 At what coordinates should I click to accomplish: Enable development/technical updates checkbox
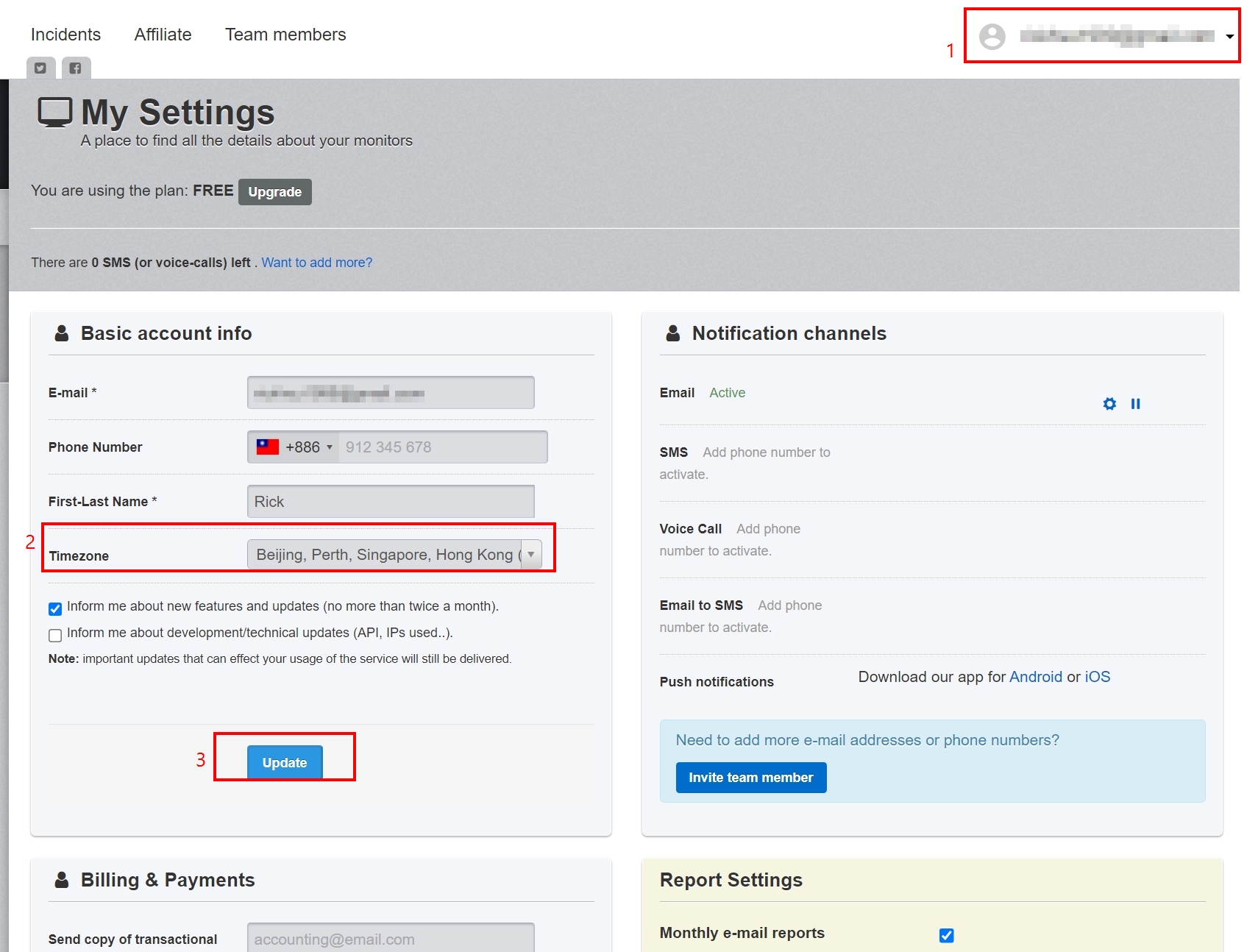coord(55,635)
